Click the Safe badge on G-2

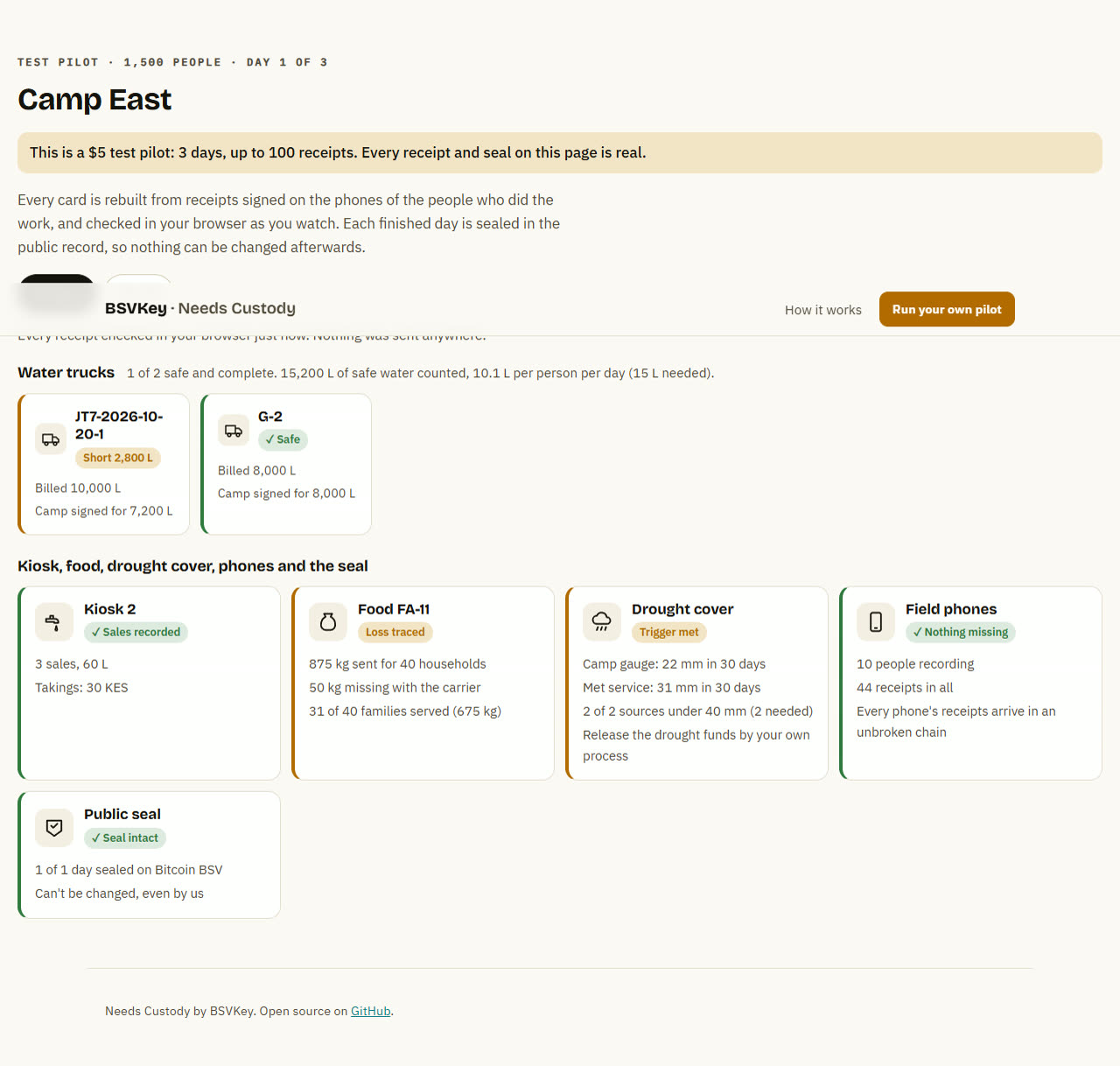(283, 439)
